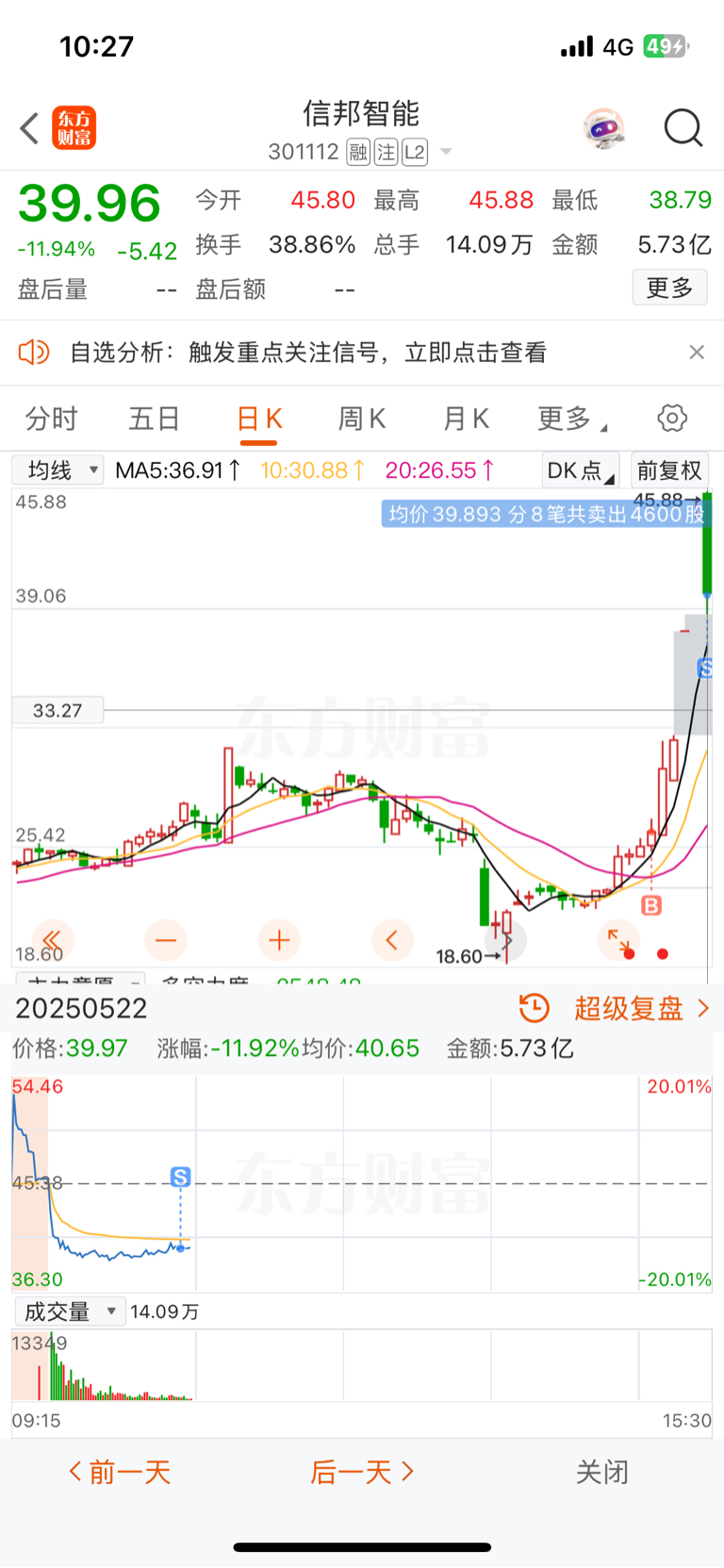The height and width of the screenshot is (1568, 724).
Task: Expand stock title dropdown arrow
Action: pos(446,153)
